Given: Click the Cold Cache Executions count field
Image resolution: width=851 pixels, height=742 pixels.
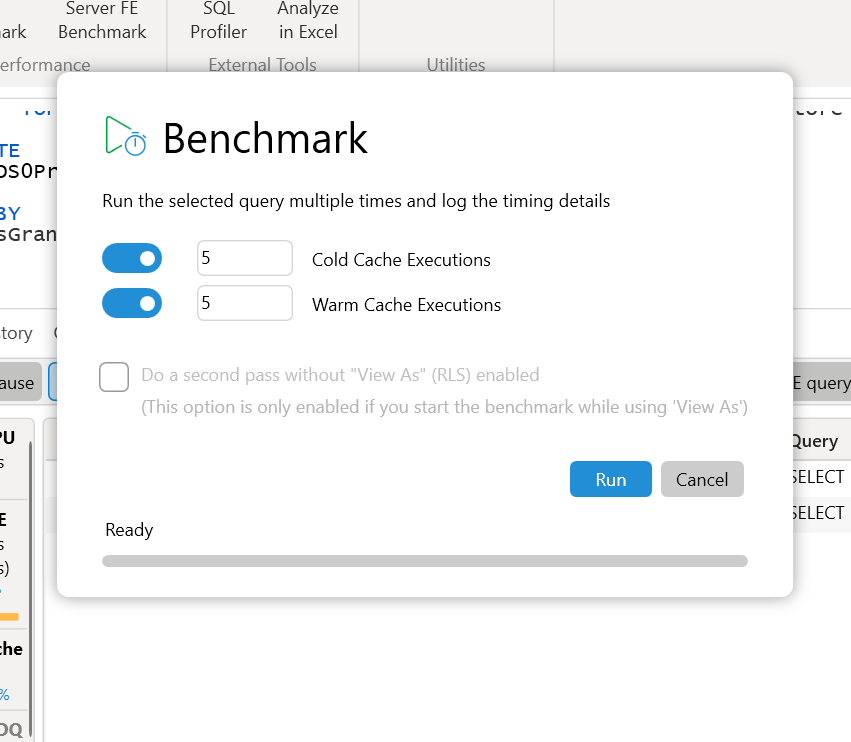Looking at the screenshot, I should [x=244, y=259].
